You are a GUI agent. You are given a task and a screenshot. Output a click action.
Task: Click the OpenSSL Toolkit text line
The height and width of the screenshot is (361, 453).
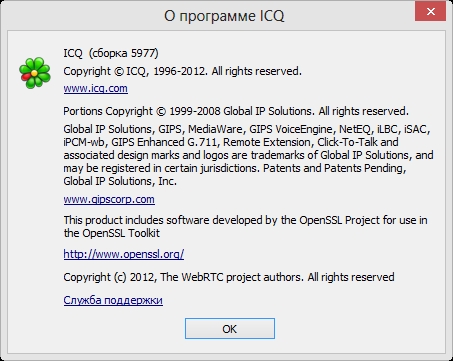pyautogui.click(x=112, y=233)
